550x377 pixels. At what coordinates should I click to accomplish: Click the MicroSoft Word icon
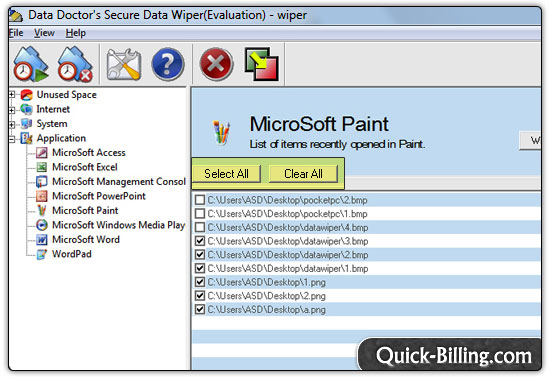tap(42, 240)
